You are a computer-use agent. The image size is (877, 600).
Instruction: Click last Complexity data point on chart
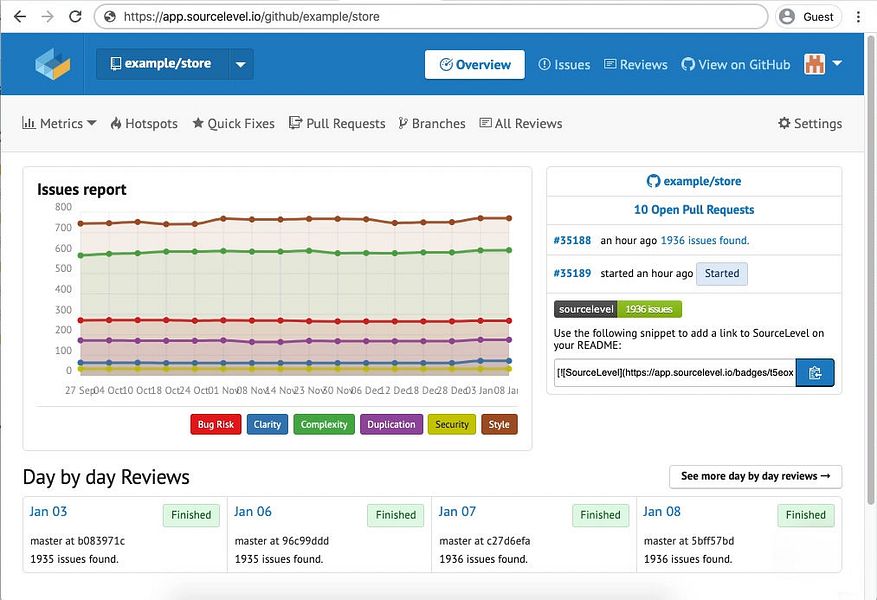509,250
